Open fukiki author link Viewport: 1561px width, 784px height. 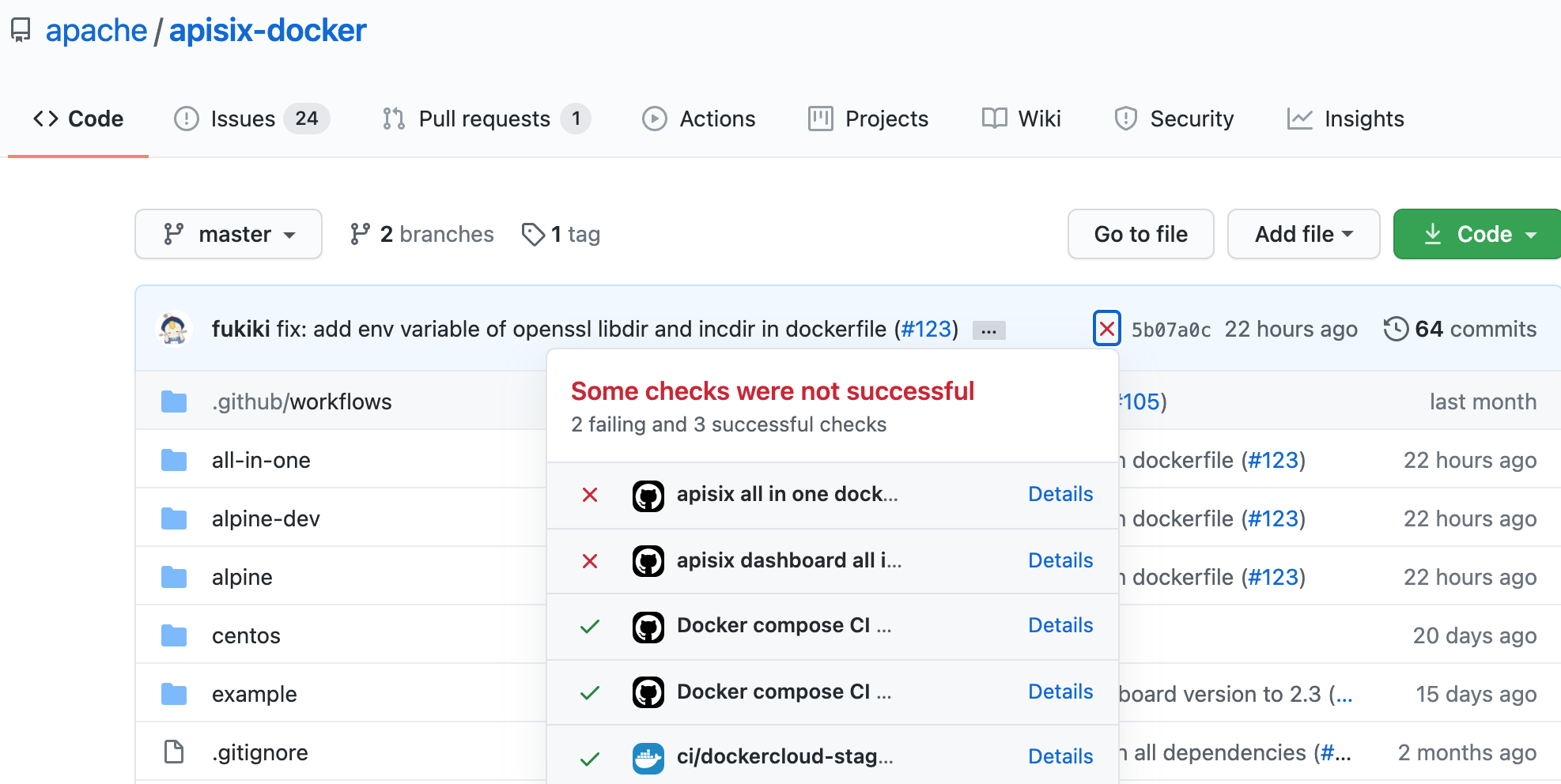[241, 329]
